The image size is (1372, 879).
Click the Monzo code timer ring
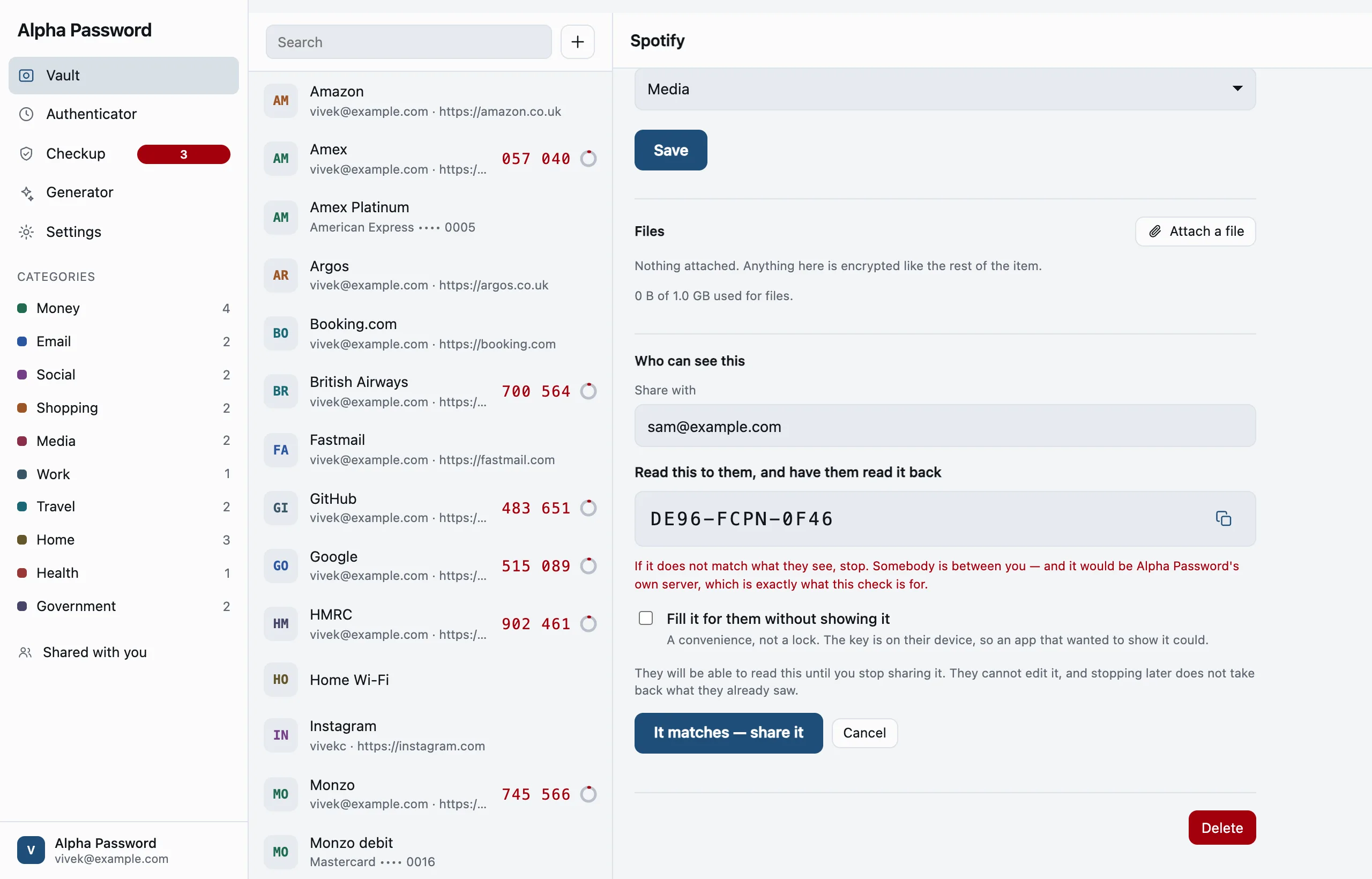(588, 794)
